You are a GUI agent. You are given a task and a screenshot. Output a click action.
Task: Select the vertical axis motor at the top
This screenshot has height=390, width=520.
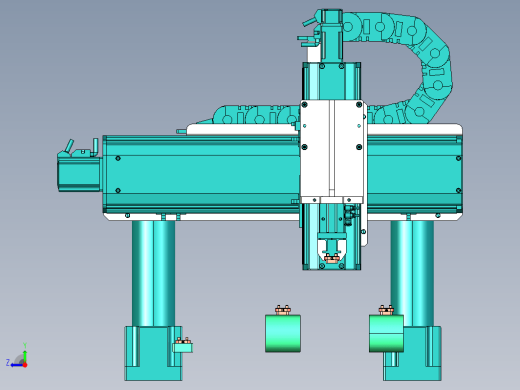(x=331, y=36)
